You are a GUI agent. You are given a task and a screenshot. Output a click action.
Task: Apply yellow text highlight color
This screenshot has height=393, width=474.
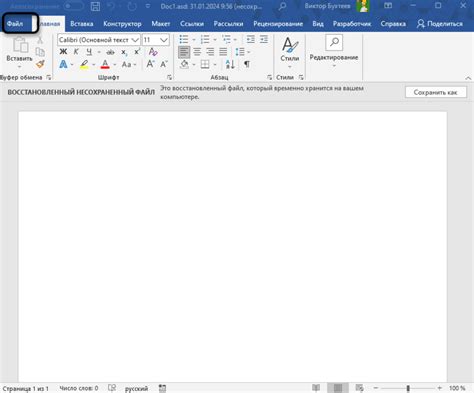pos(84,64)
